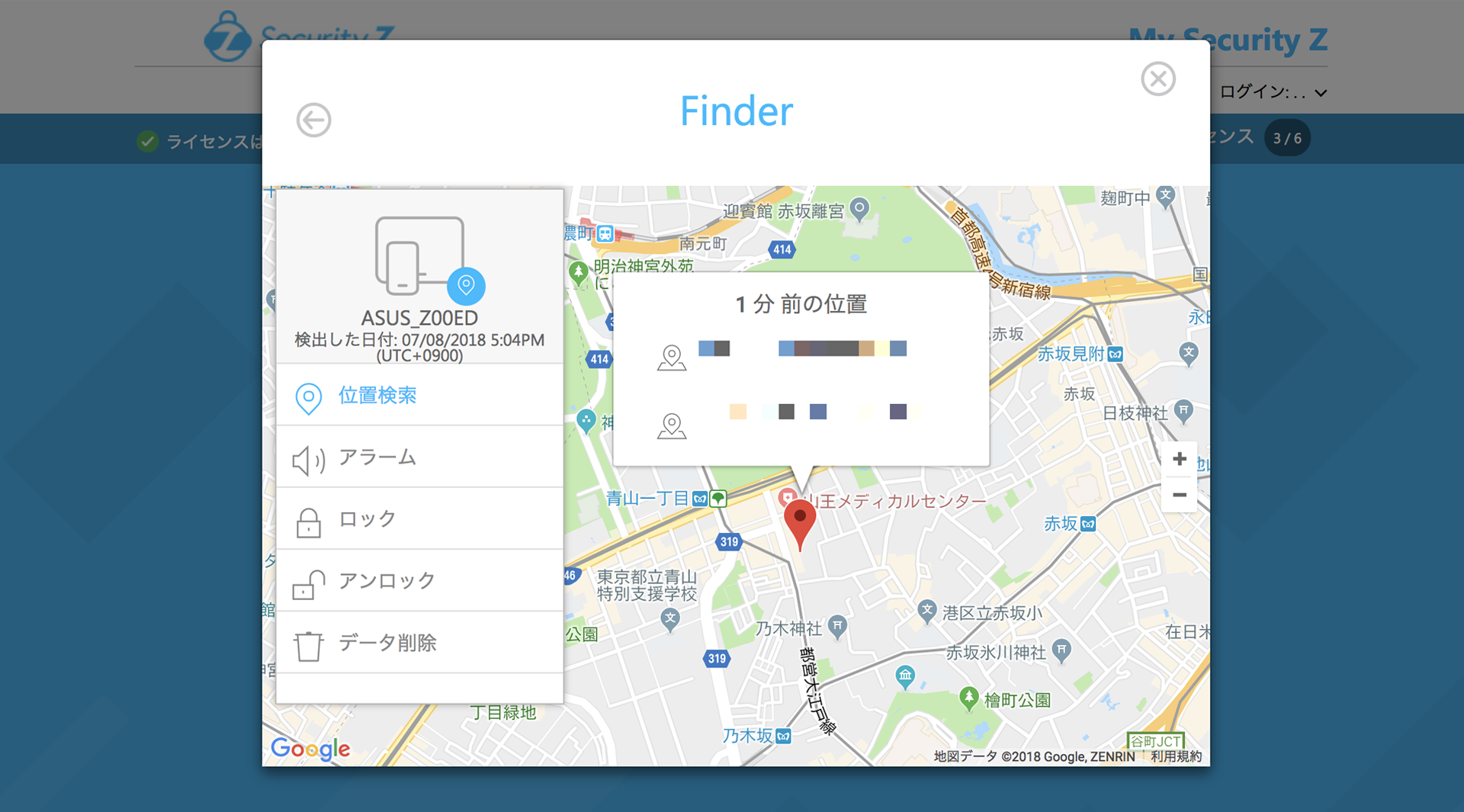Zoom out on the map

point(1179,496)
